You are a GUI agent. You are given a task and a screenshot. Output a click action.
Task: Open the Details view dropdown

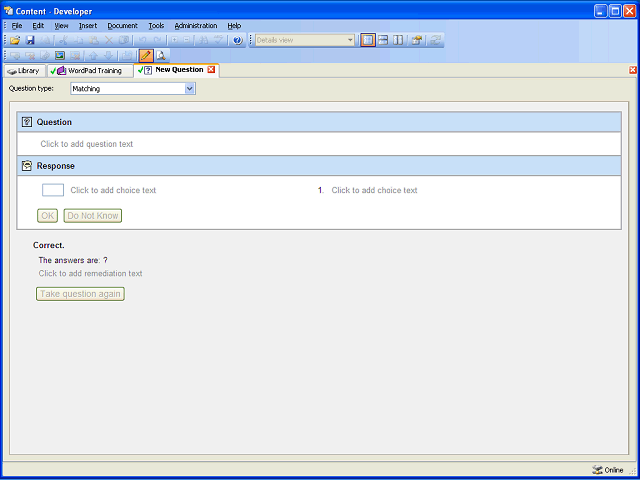tap(350, 40)
